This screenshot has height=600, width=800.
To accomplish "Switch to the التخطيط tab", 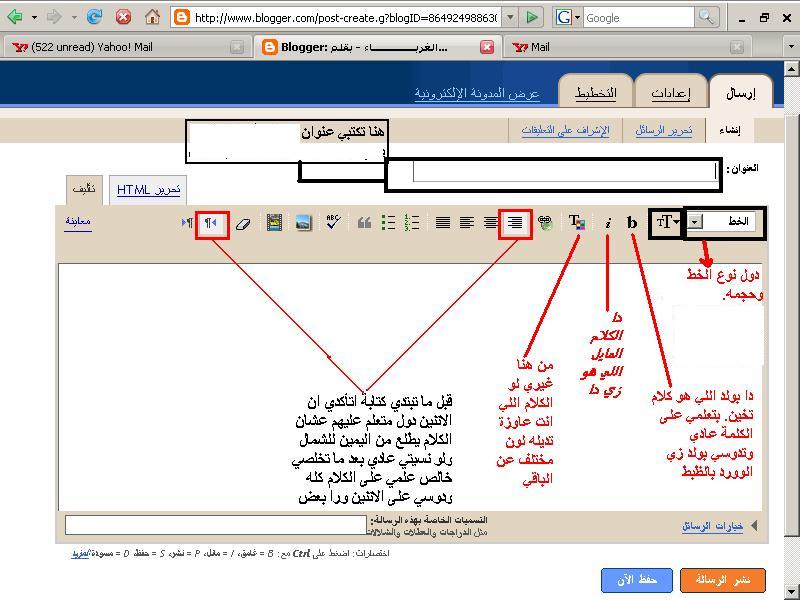I will pos(596,93).
